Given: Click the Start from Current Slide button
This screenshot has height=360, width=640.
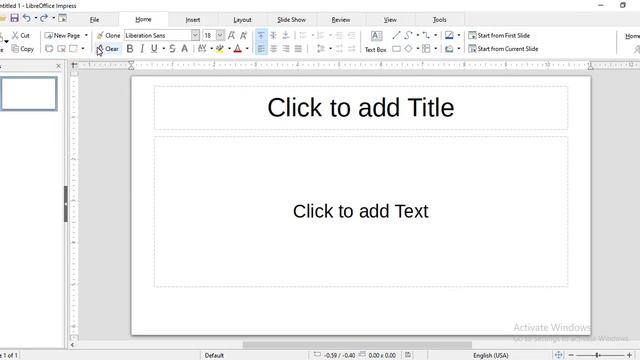Looking at the screenshot, I should coord(503,49).
